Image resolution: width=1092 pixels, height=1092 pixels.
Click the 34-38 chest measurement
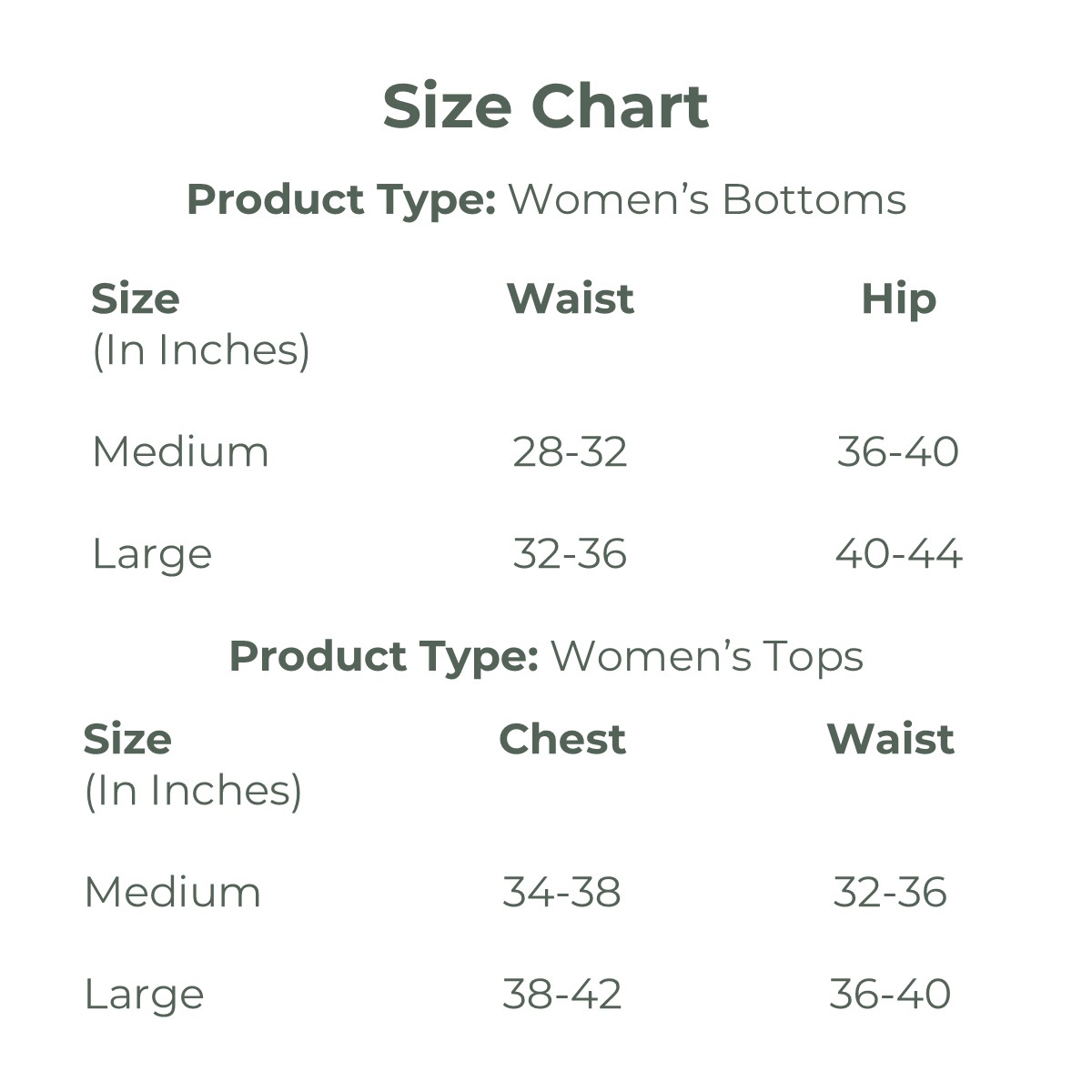[561, 892]
